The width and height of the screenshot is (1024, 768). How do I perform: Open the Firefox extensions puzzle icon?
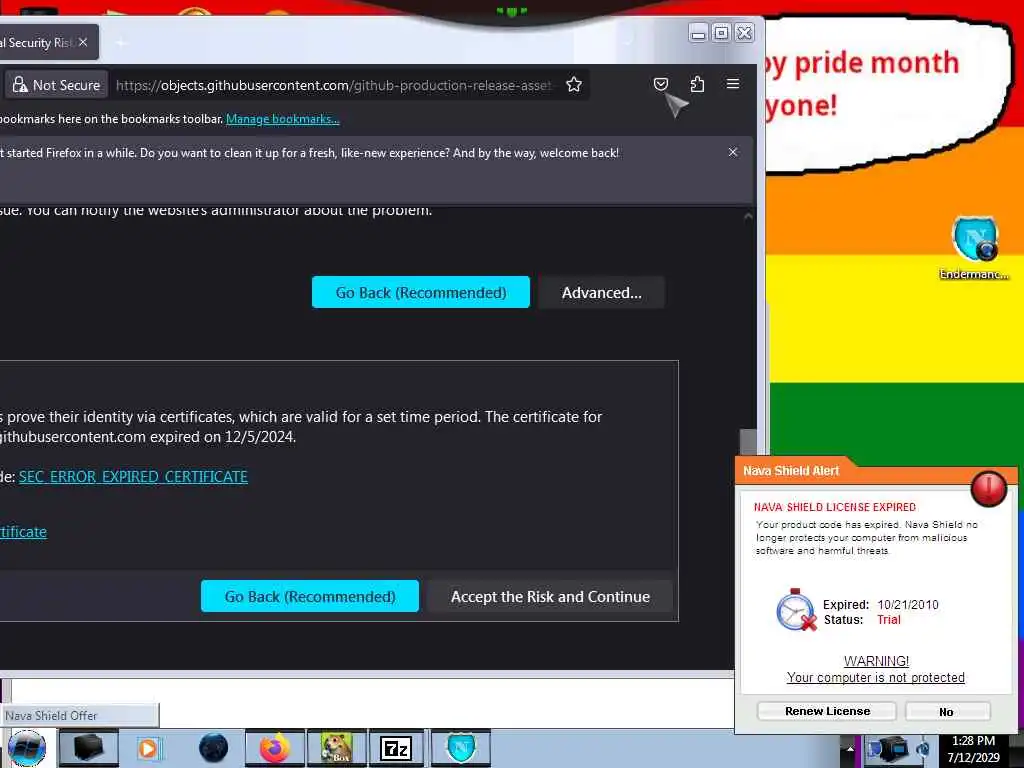[x=697, y=84]
